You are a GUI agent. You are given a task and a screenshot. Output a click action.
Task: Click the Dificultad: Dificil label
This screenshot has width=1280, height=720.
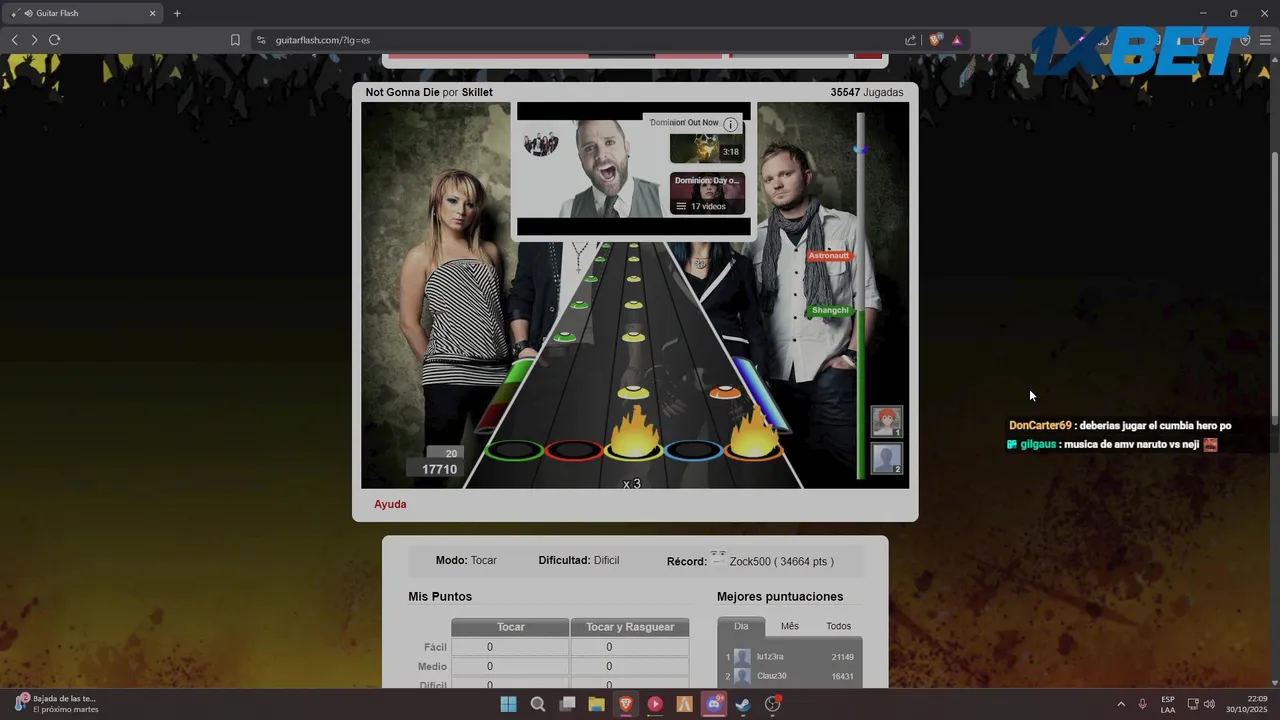click(579, 561)
